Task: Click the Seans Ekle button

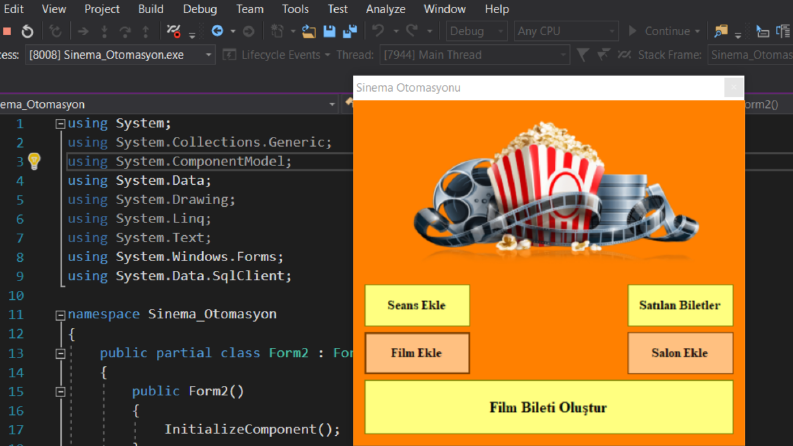Action: coord(417,305)
